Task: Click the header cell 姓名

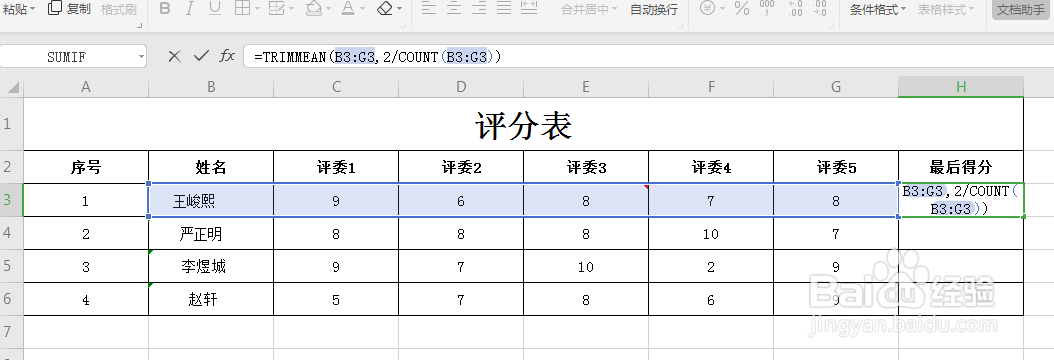Action: [x=211, y=167]
